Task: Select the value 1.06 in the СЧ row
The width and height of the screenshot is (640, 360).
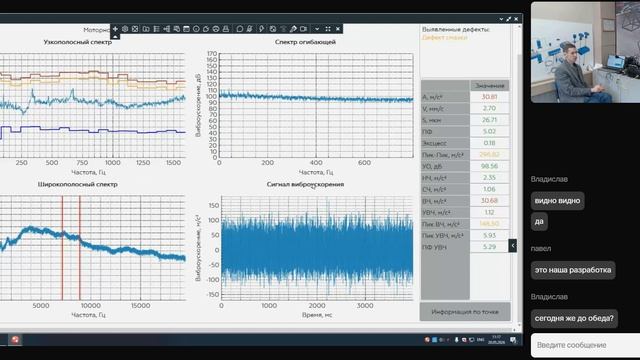Action: (489, 189)
